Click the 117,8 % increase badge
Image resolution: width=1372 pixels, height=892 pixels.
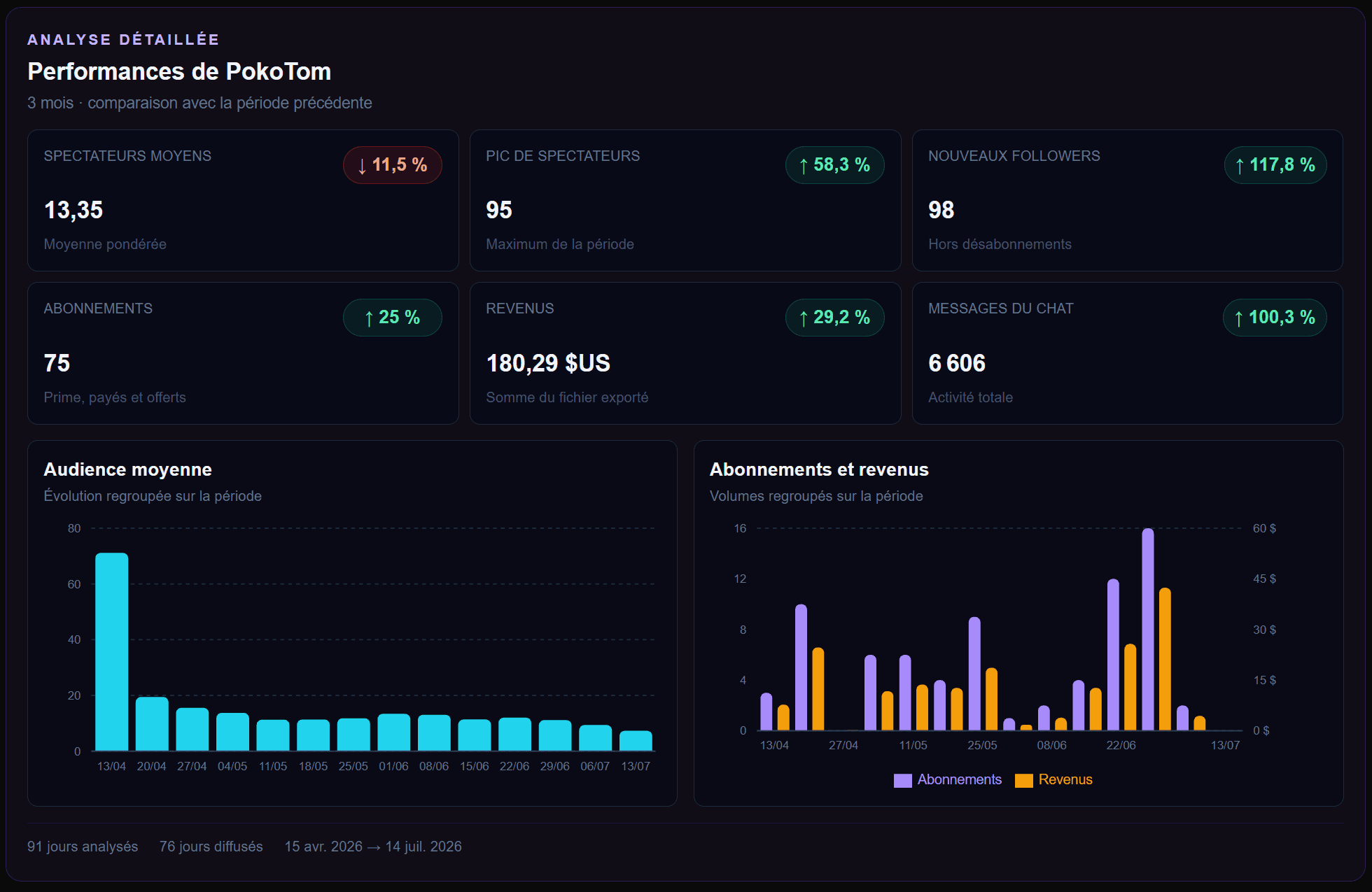pos(1275,165)
